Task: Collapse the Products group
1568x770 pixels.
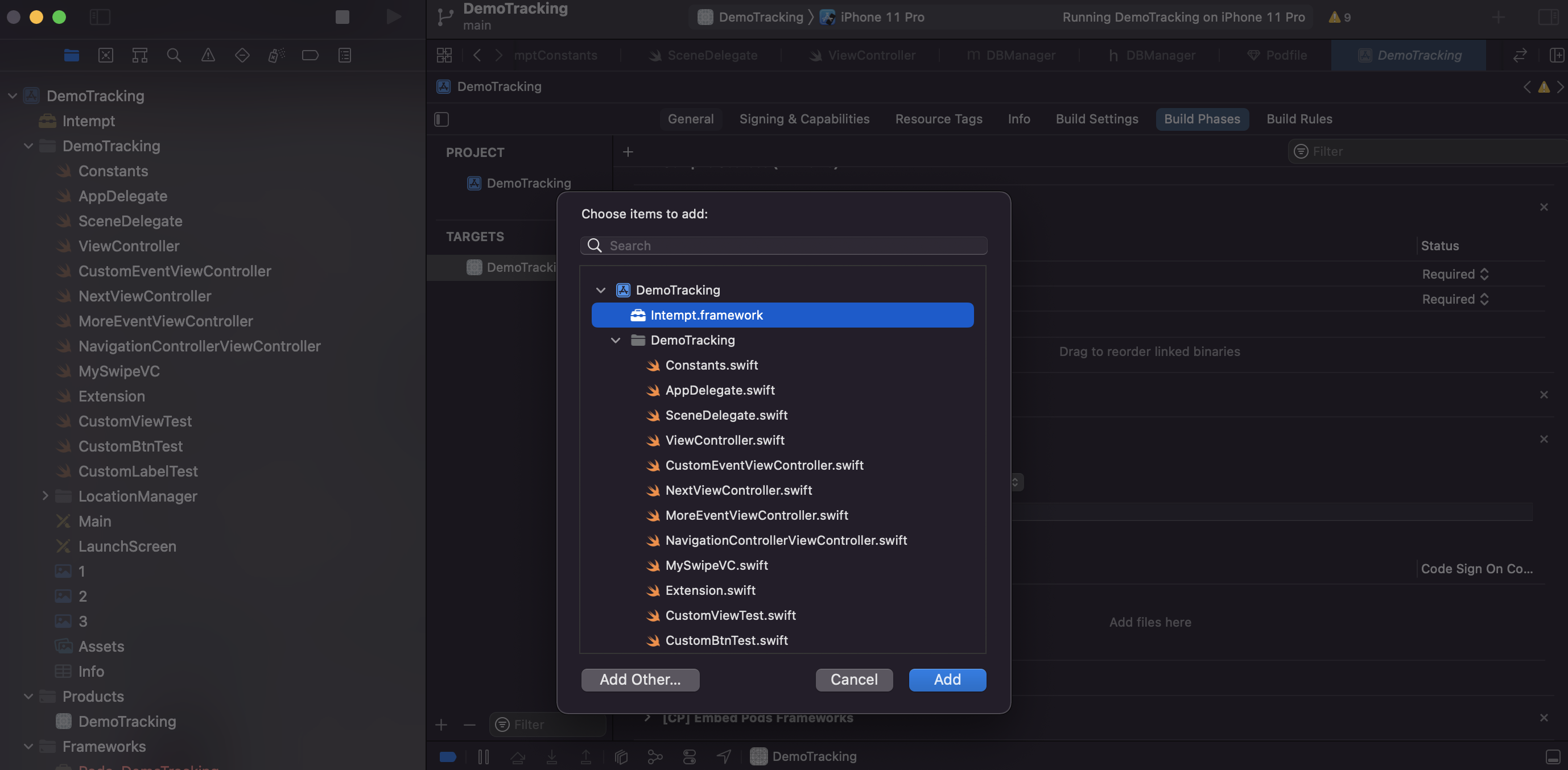Action: pyautogui.click(x=28, y=697)
